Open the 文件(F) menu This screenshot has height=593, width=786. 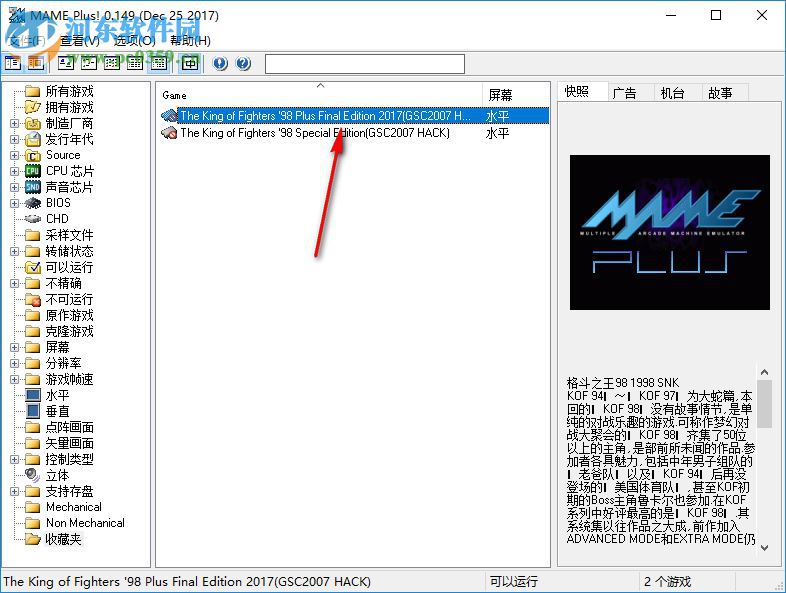27,41
